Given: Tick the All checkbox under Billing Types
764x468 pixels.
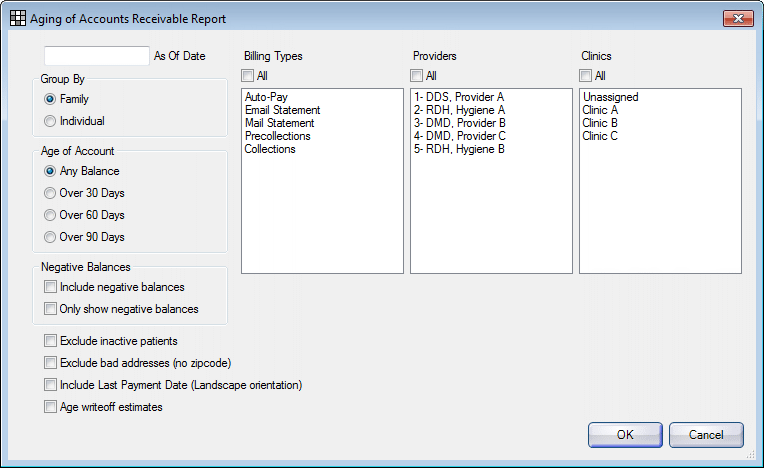Looking at the screenshot, I should (248, 76).
